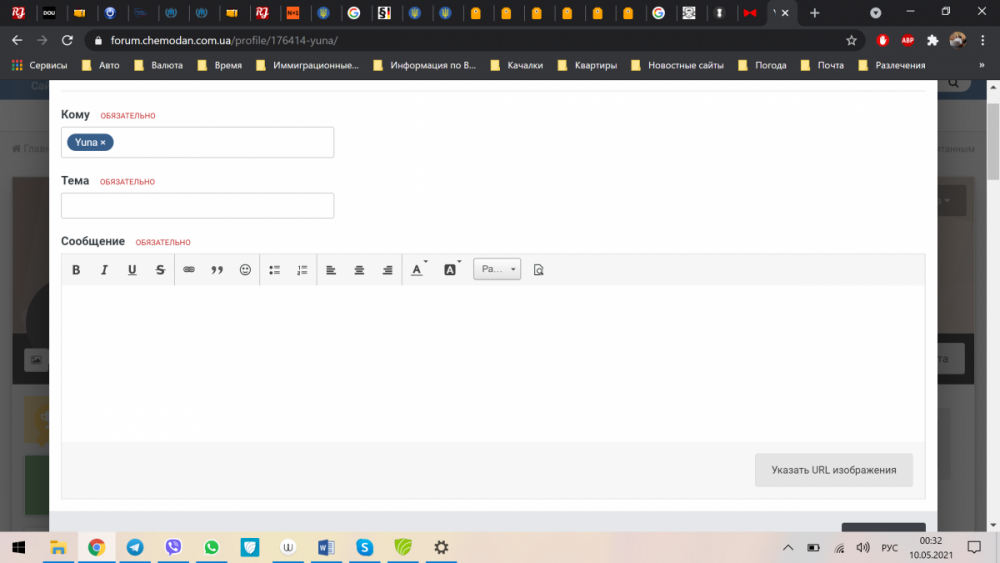
Task: Insert a quote block
Action: tap(217, 270)
